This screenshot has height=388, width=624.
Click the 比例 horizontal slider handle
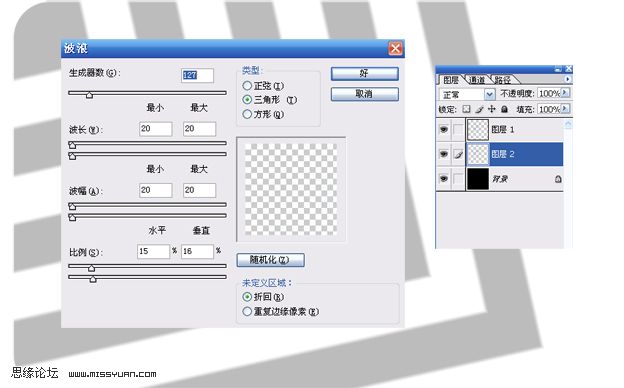click(92, 268)
